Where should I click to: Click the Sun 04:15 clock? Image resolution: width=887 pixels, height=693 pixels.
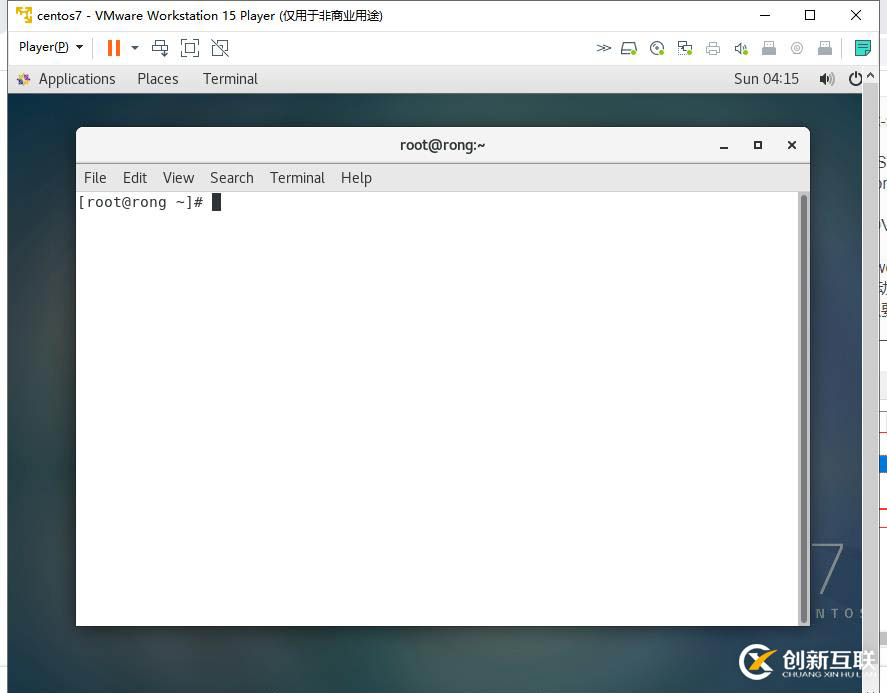(x=766, y=79)
